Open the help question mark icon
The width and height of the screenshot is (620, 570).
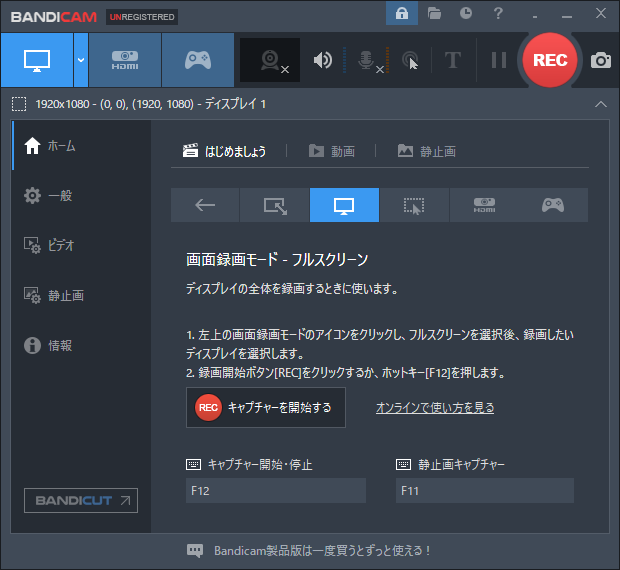click(498, 13)
